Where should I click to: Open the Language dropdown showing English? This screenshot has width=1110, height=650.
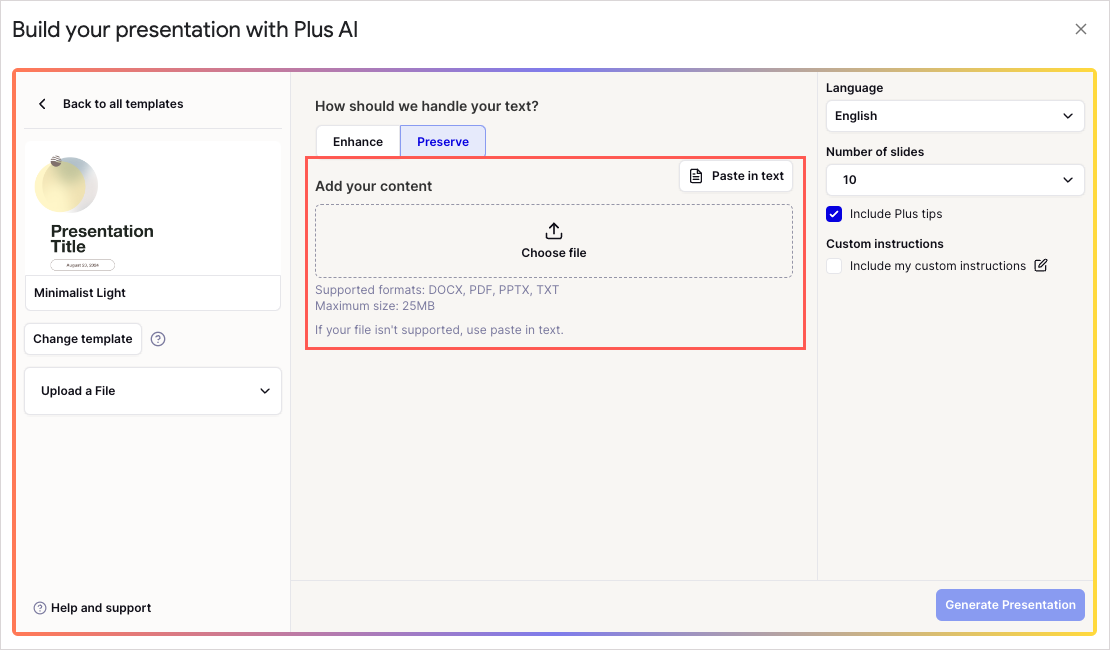[x=954, y=116]
